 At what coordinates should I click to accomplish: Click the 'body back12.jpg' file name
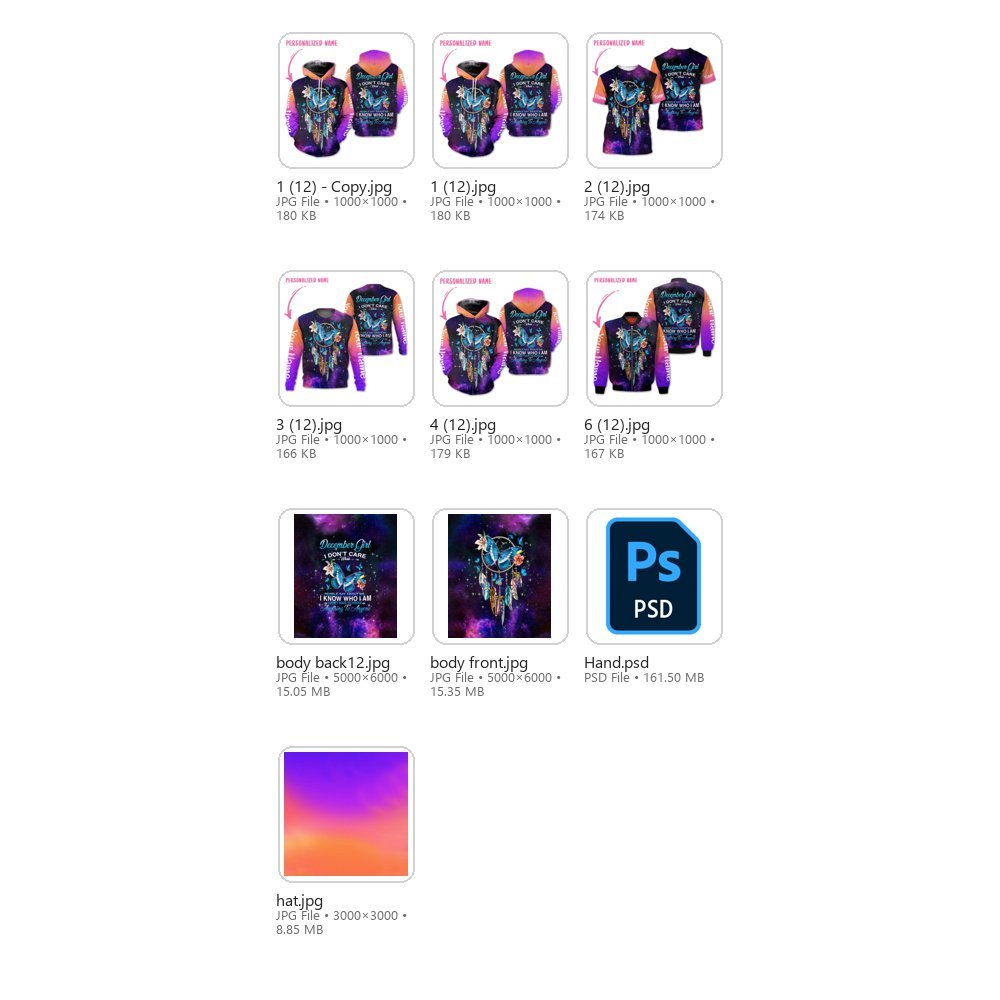[333, 663]
